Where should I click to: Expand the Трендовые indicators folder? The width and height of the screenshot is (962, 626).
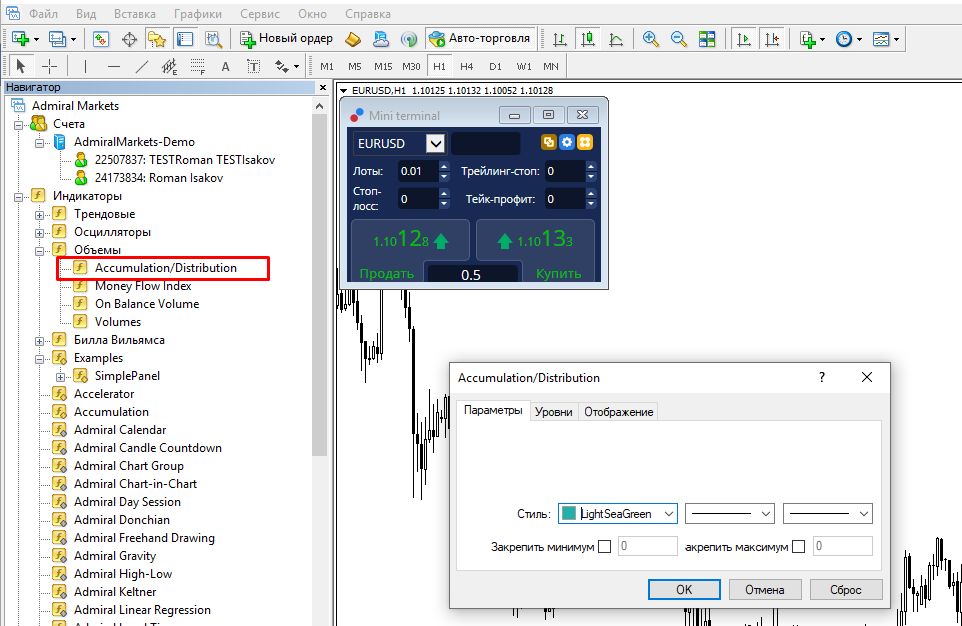pyautogui.click(x=40, y=214)
